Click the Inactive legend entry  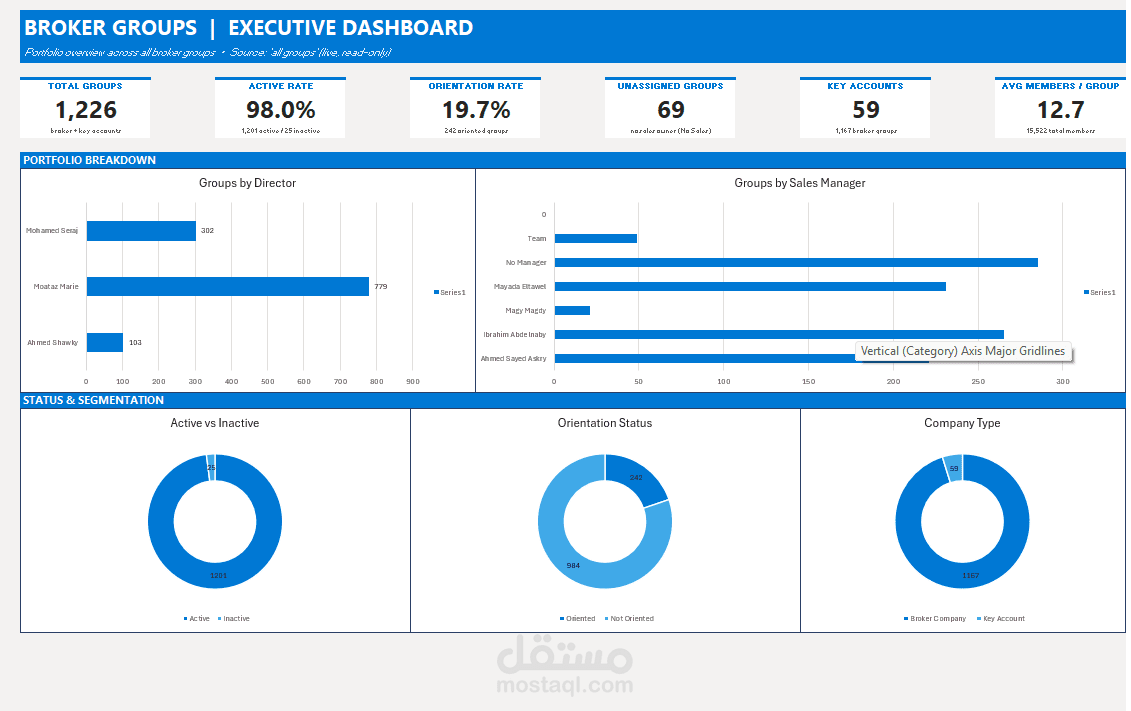(x=234, y=619)
